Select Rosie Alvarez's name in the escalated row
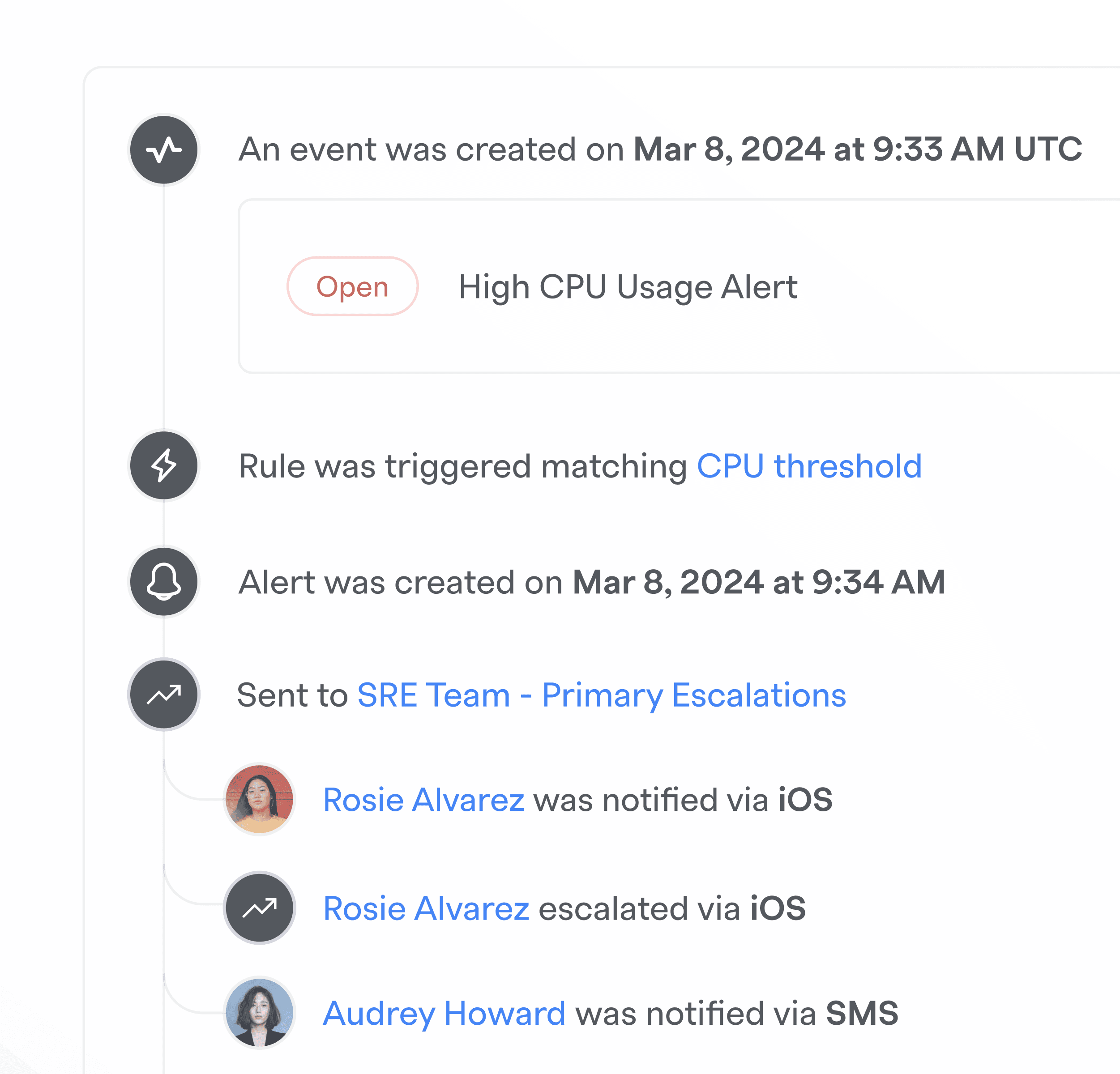Viewport: 1120px width, 1074px height. [426, 908]
